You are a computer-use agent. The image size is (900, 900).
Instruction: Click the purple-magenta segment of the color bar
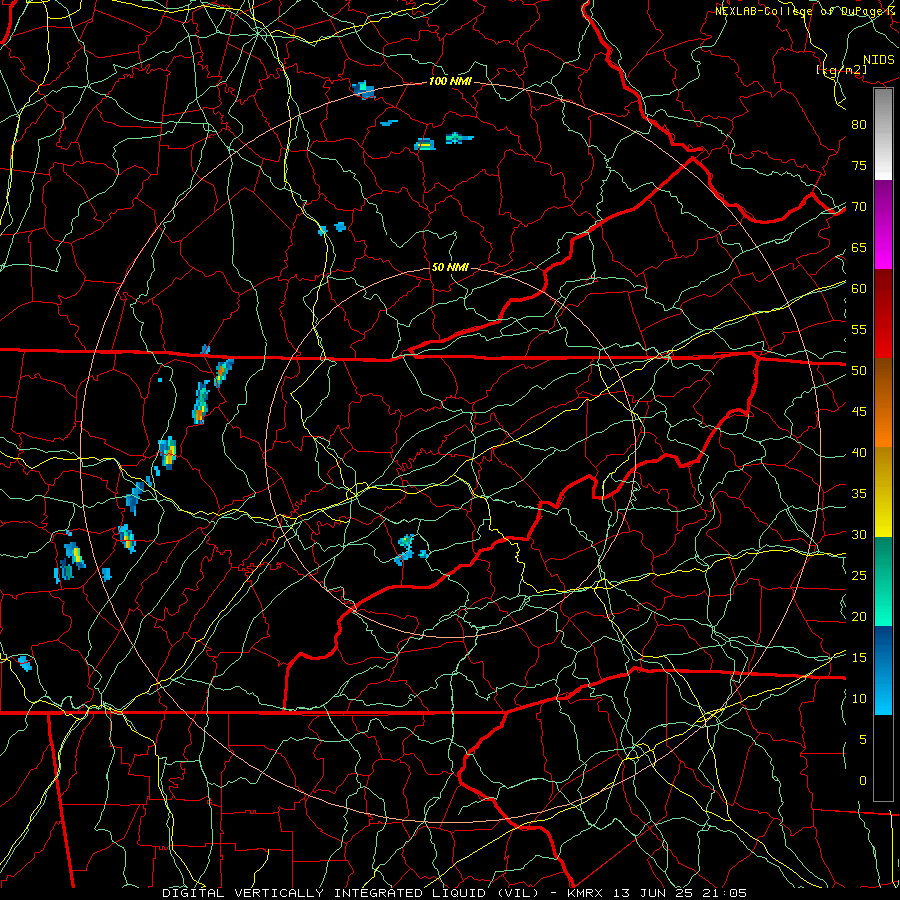pyautogui.click(x=883, y=224)
